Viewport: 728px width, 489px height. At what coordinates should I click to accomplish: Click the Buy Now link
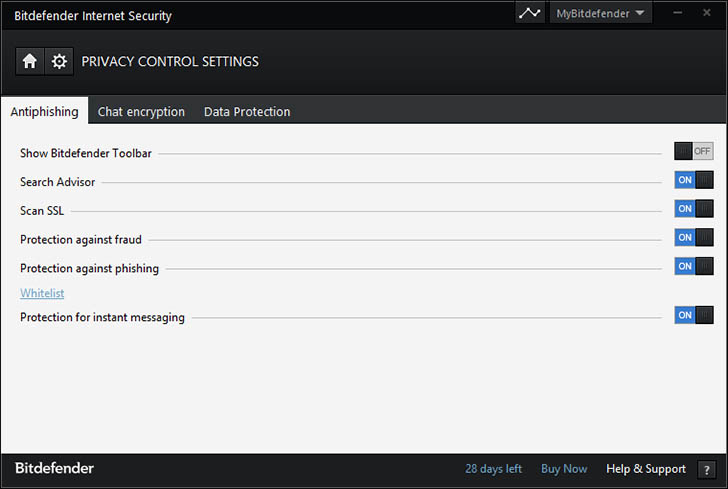click(564, 469)
